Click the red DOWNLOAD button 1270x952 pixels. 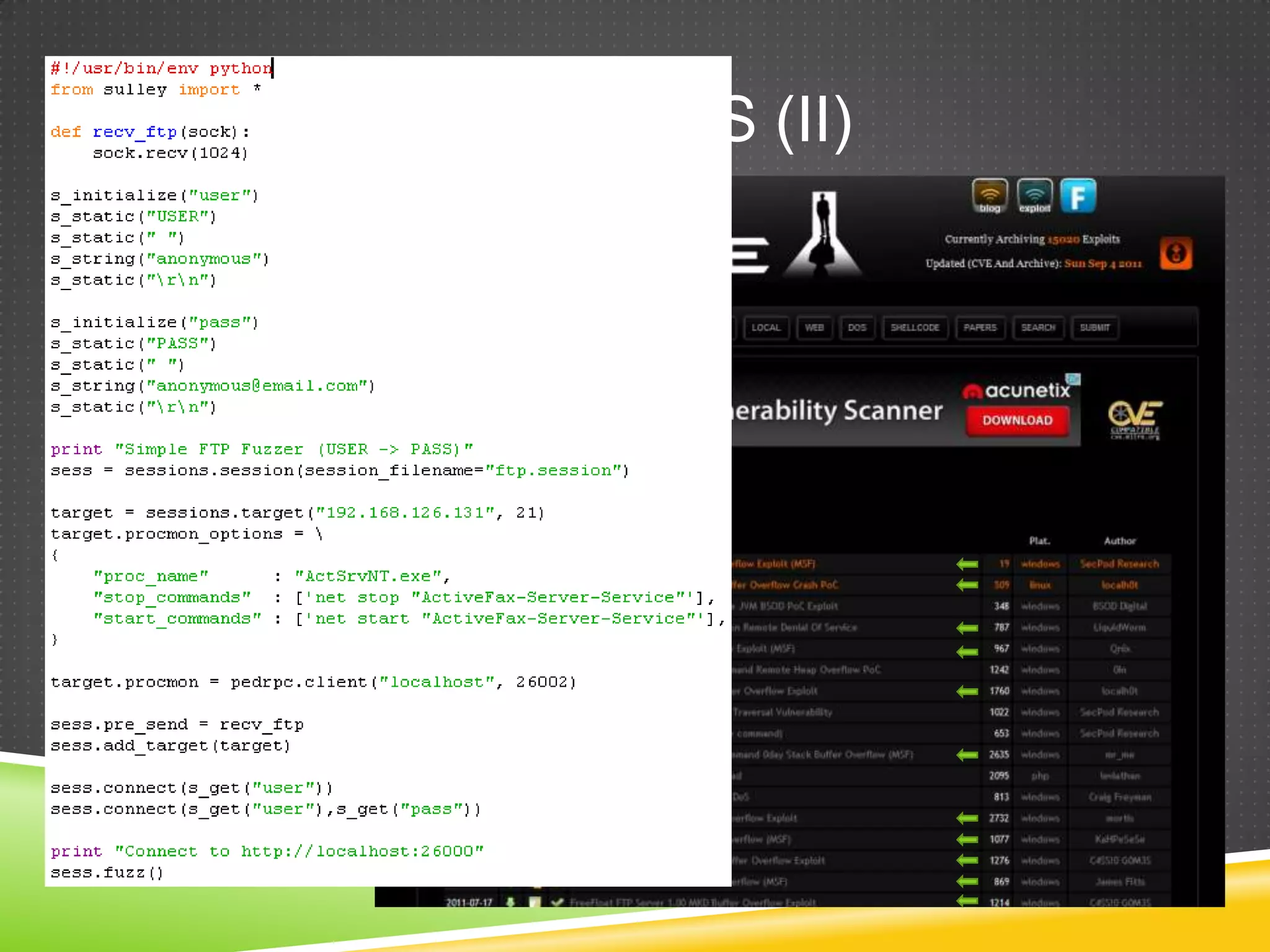pyautogui.click(x=1017, y=420)
